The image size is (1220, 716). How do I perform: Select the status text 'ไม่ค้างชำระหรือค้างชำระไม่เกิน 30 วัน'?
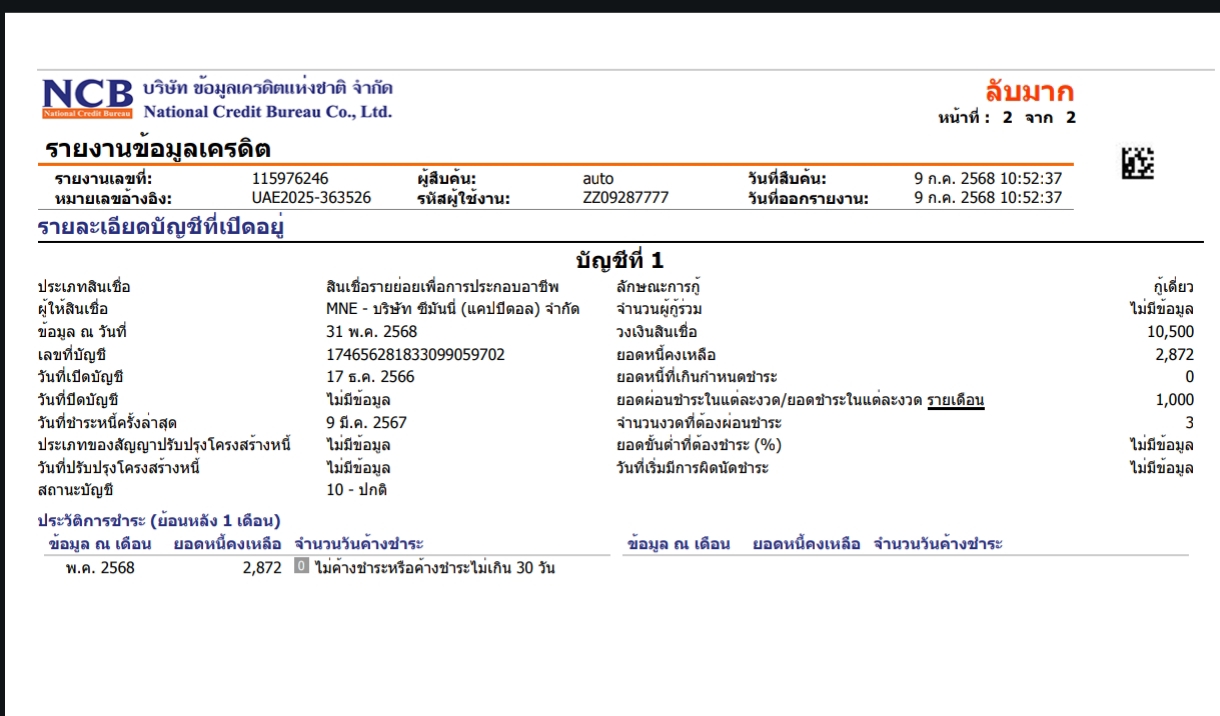click(434, 568)
